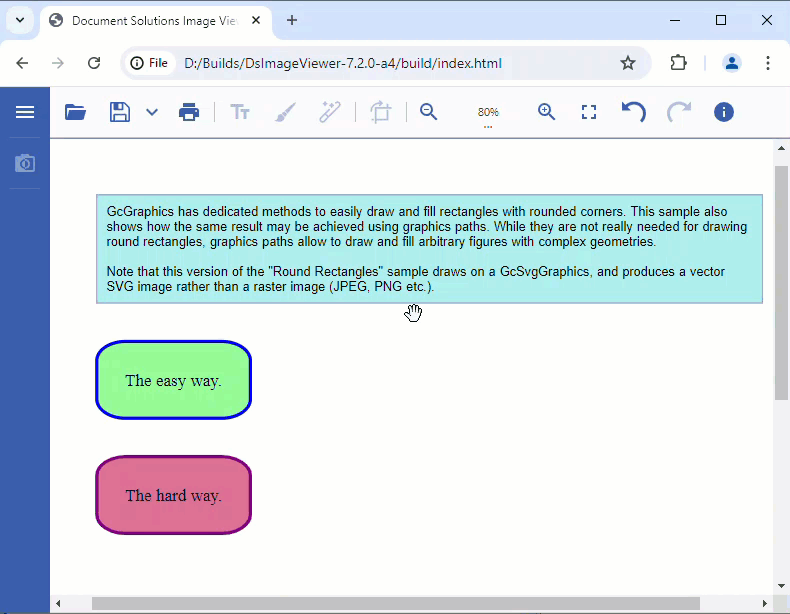This screenshot has height=614, width=790.
Task: Expand the save options dropdown arrow
Action: click(x=152, y=112)
